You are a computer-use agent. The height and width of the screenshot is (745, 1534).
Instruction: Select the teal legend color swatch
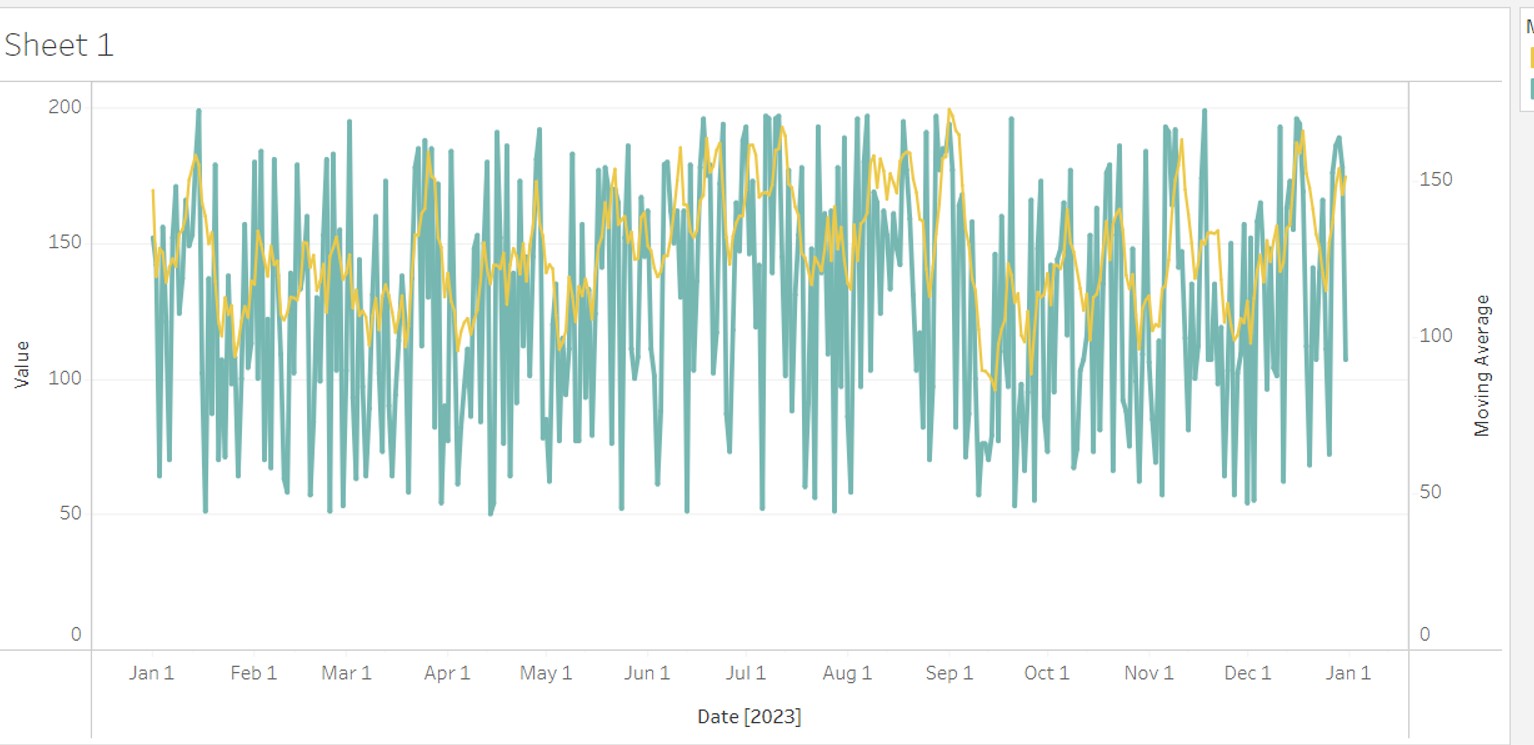[1531, 89]
